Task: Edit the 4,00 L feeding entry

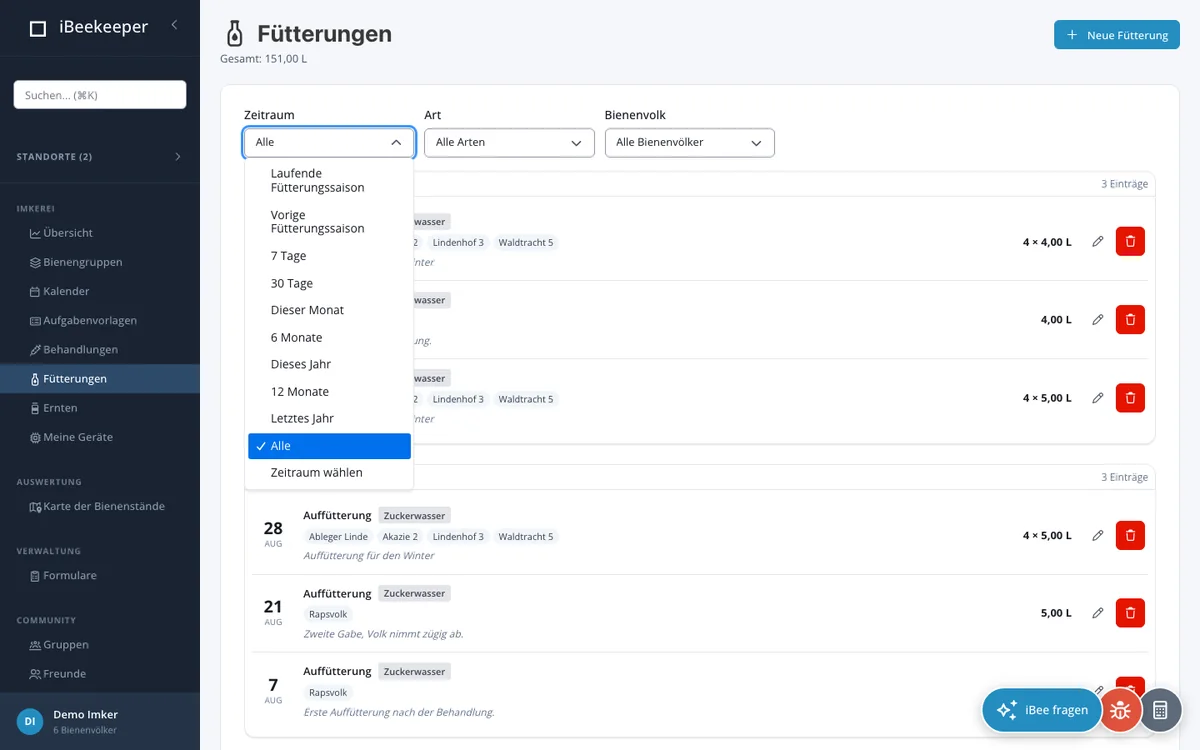Action: (x=1097, y=319)
